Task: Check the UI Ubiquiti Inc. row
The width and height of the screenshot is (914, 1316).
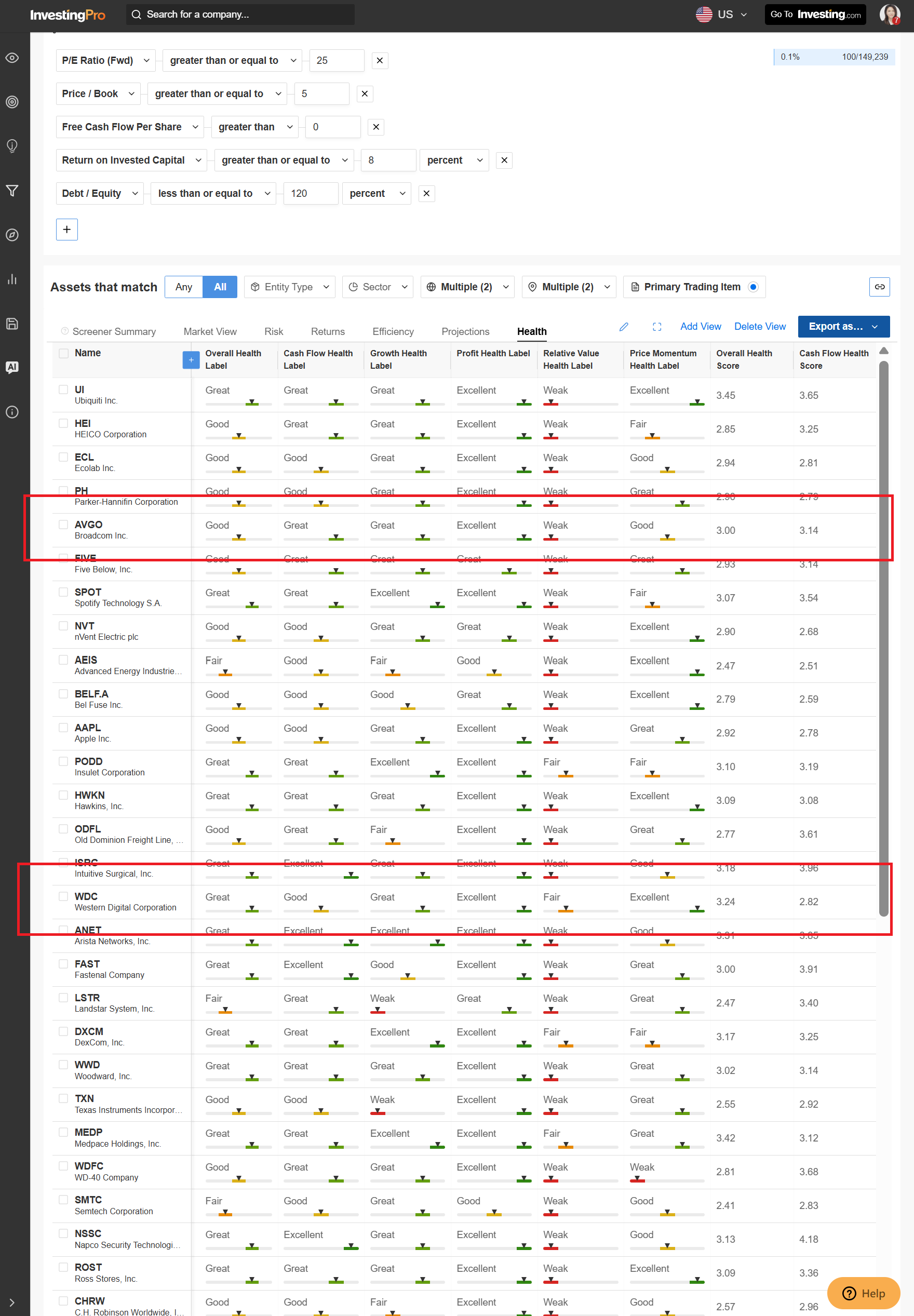Action: tap(63, 390)
